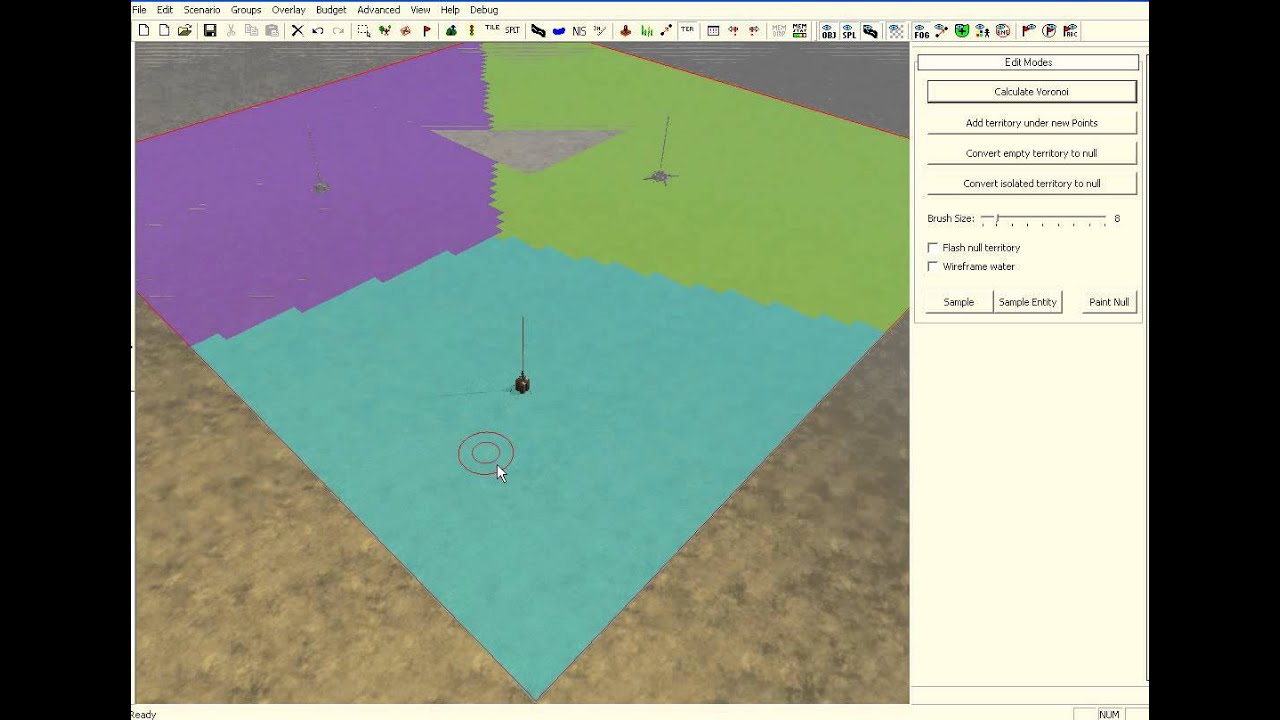Click the red flag toolbar icon

click(x=426, y=31)
